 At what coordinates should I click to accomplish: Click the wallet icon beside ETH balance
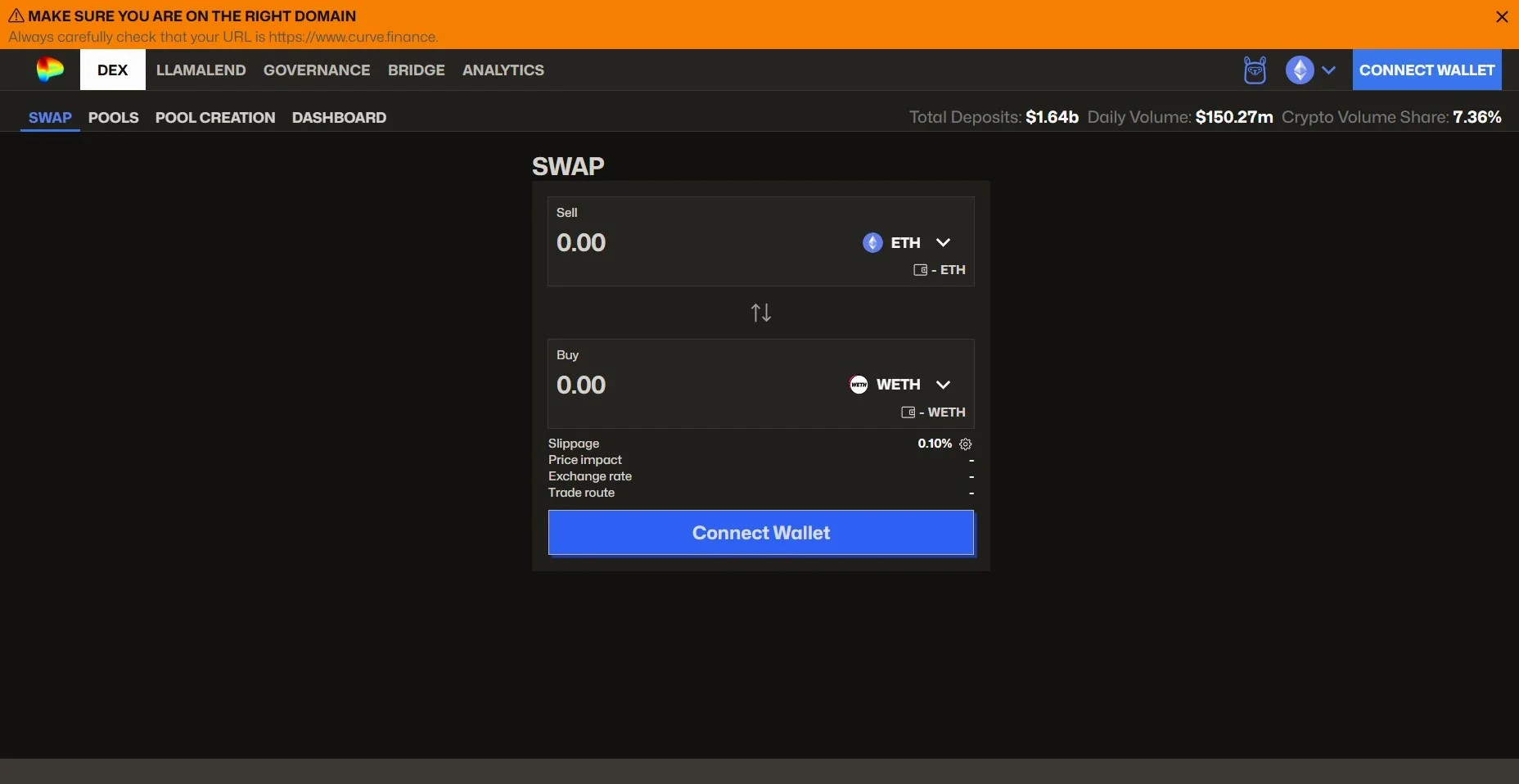920,270
